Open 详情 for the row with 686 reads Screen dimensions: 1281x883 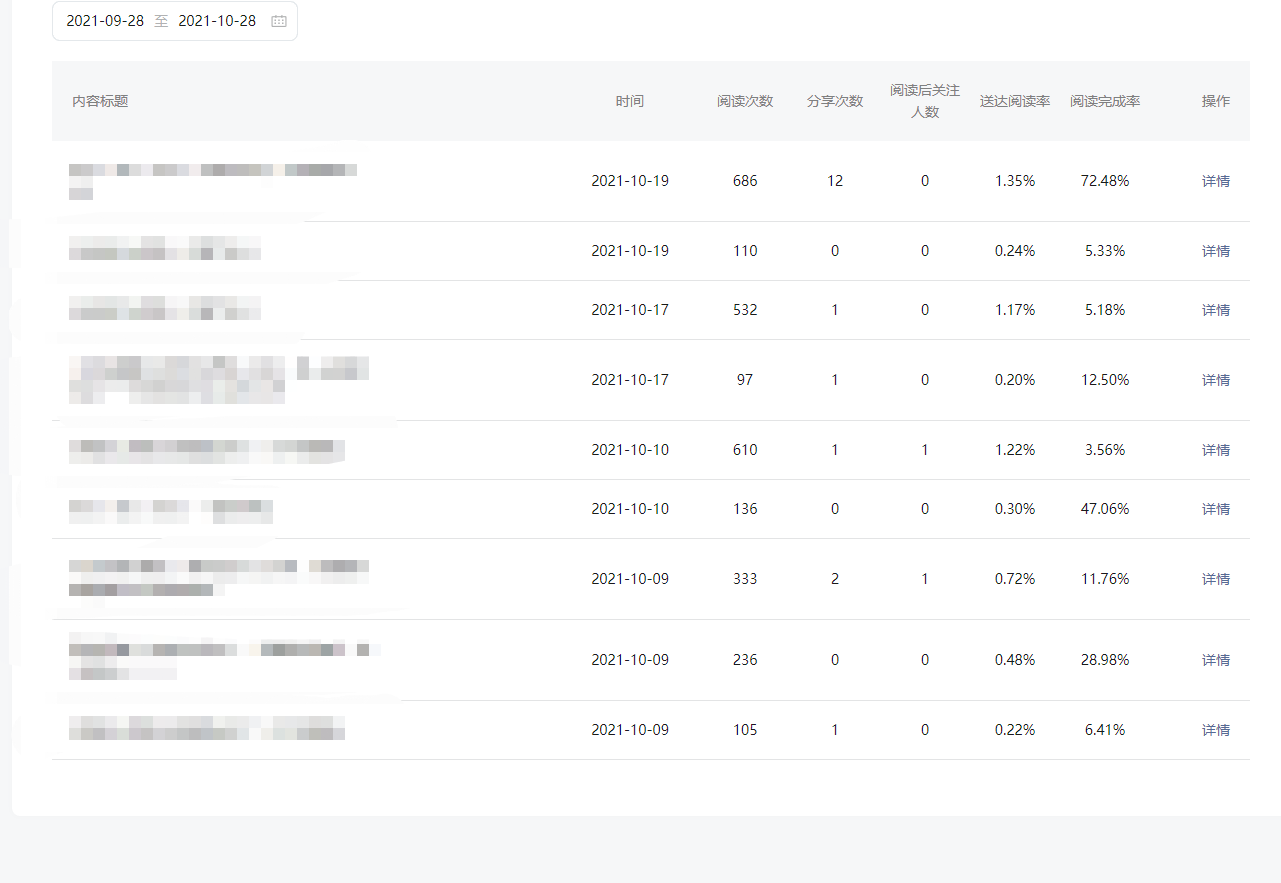tap(1215, 181)
